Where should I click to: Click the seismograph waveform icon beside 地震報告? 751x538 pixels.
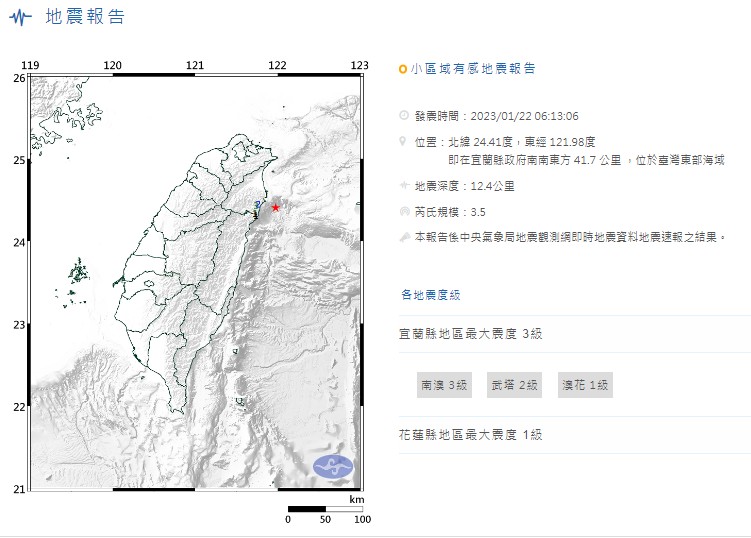click(x=20, y=18)
